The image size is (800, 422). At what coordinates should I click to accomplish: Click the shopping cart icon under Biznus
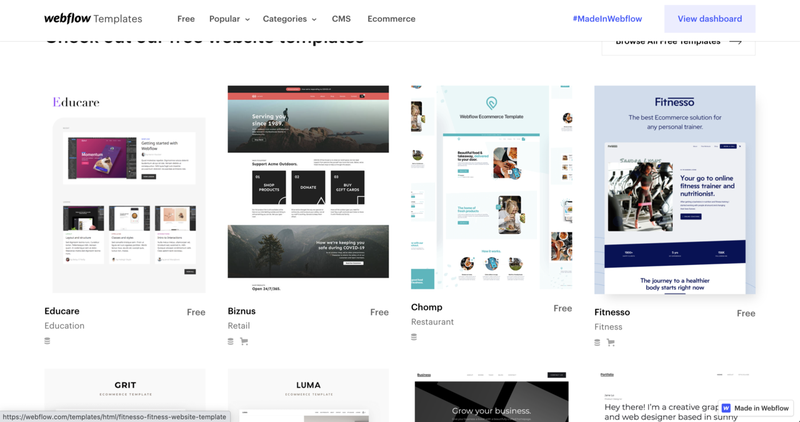coord(244,341)
